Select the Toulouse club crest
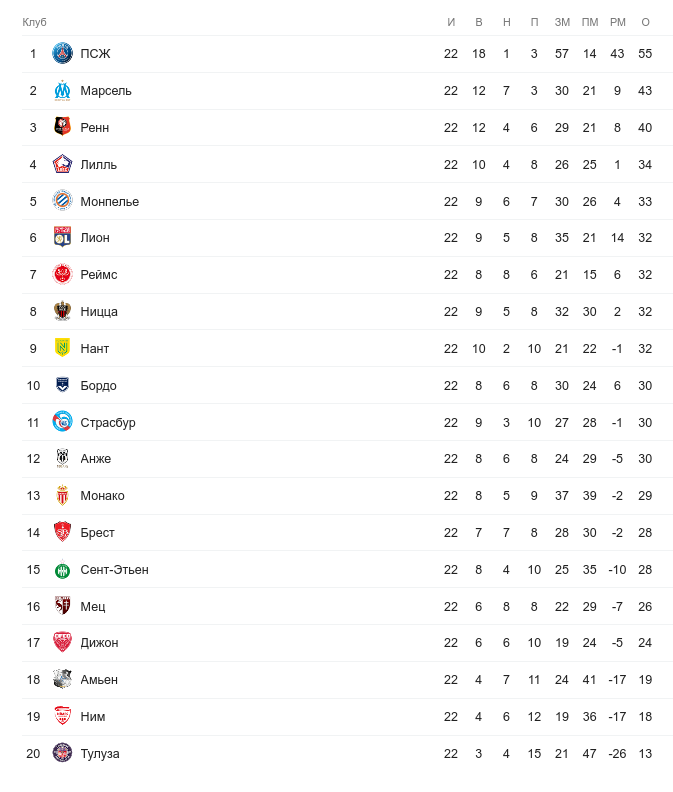This screenshot has width=673, height=792. (62, 753)
